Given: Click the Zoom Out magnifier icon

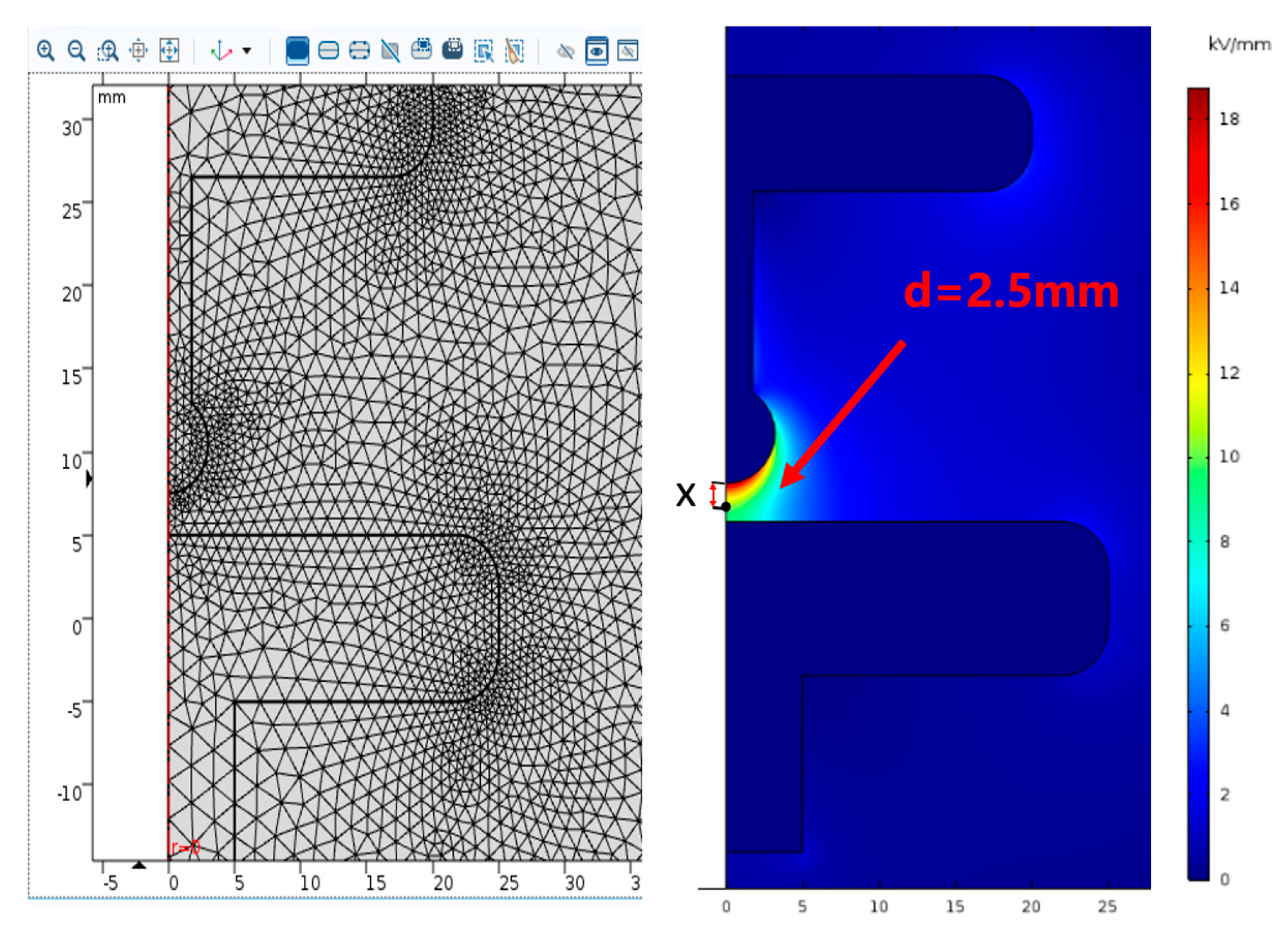Looking at the screenshot, I should pos(77,50).
